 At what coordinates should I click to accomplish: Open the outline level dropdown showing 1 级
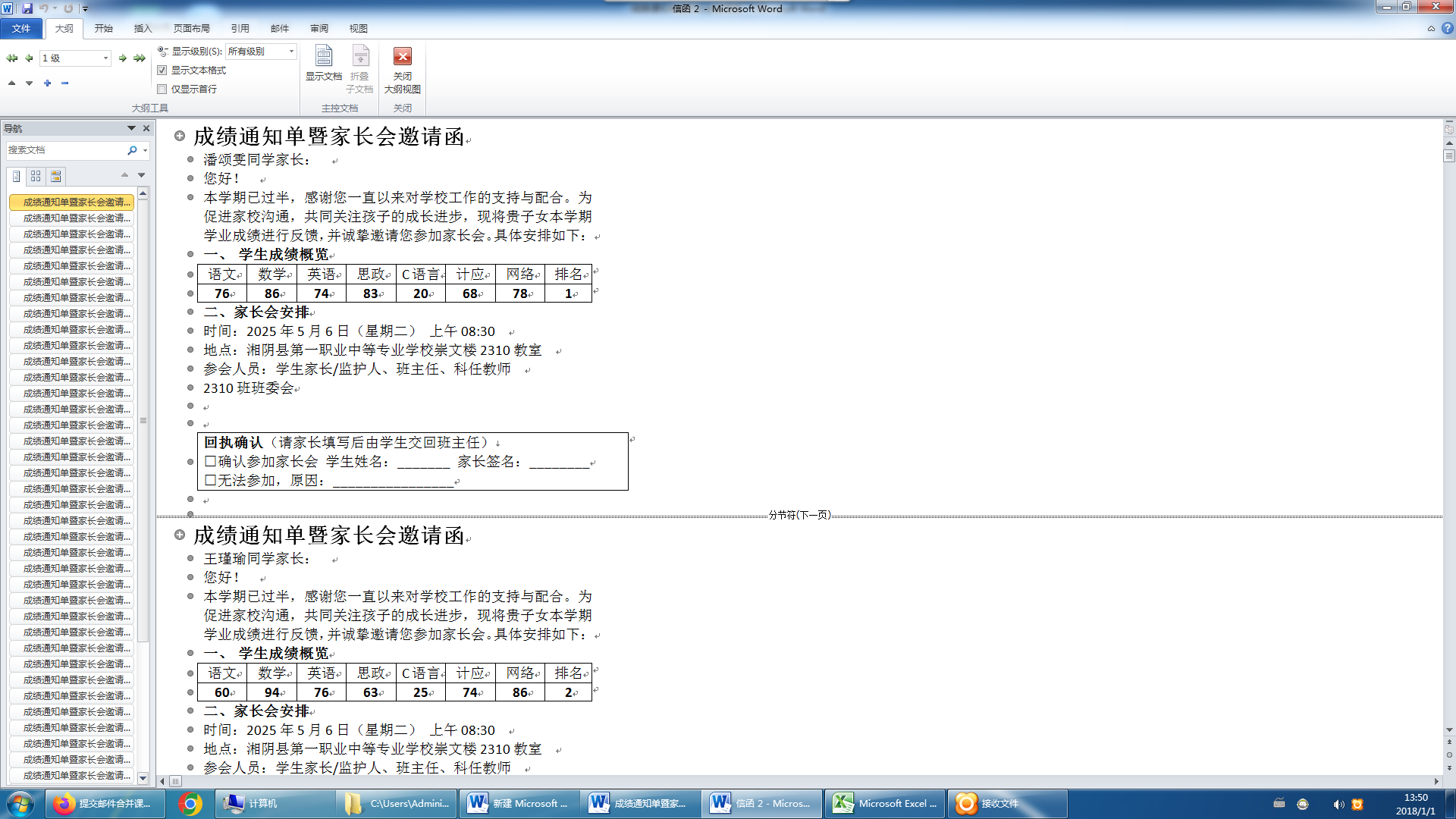point(105,58)
